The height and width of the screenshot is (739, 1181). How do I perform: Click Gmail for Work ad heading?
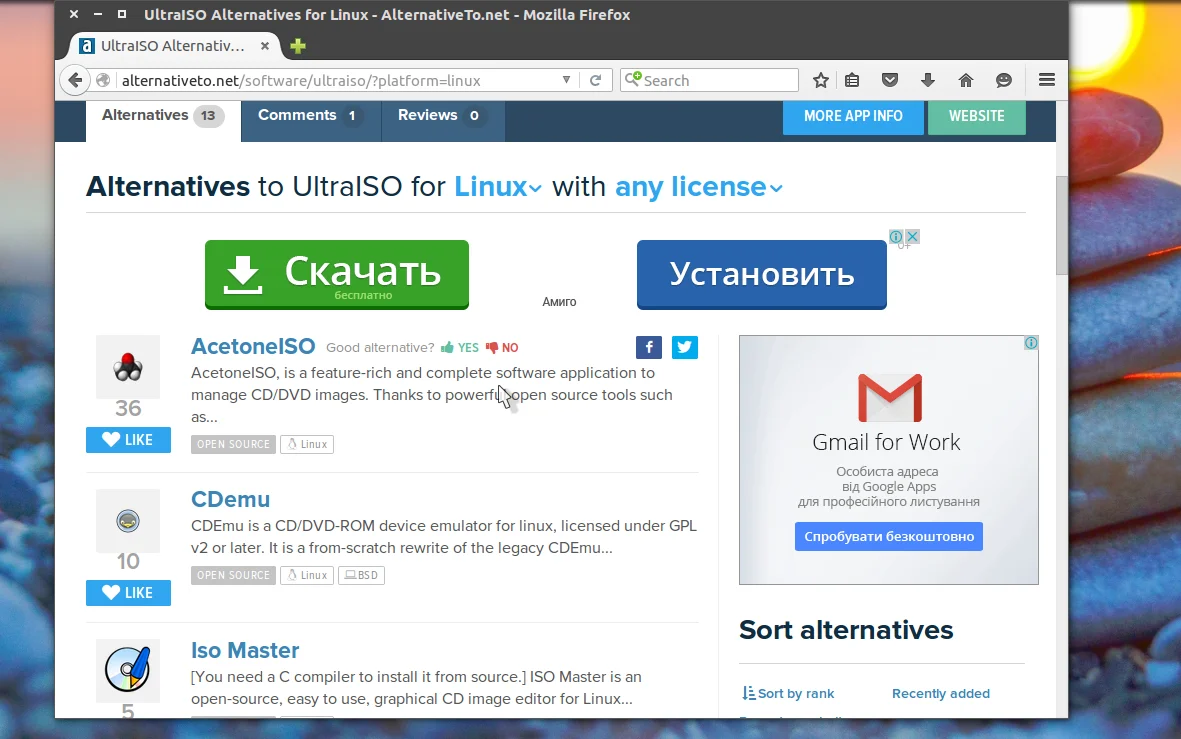[887, 442]
